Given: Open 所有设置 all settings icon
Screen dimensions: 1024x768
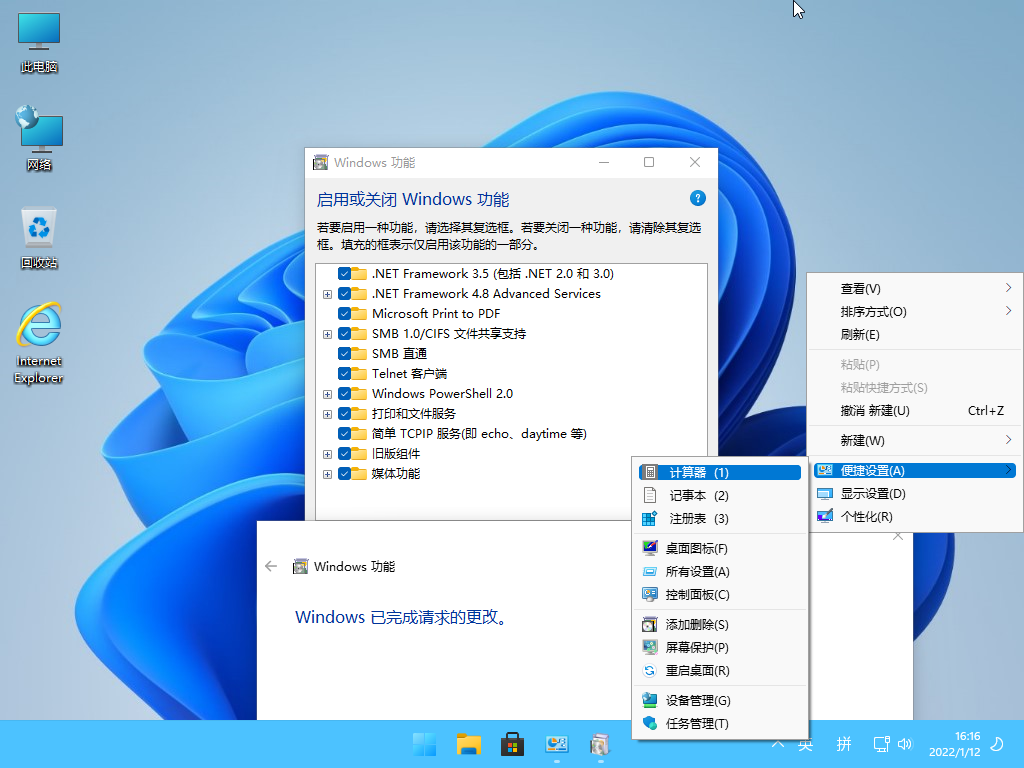Looking at the screenshot, I should (x=650, y=571).
